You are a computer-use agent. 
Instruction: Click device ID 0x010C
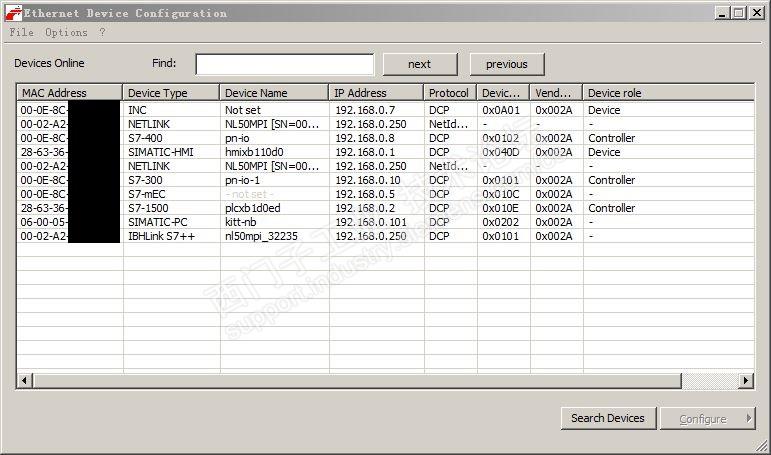[x=501, y=194]
